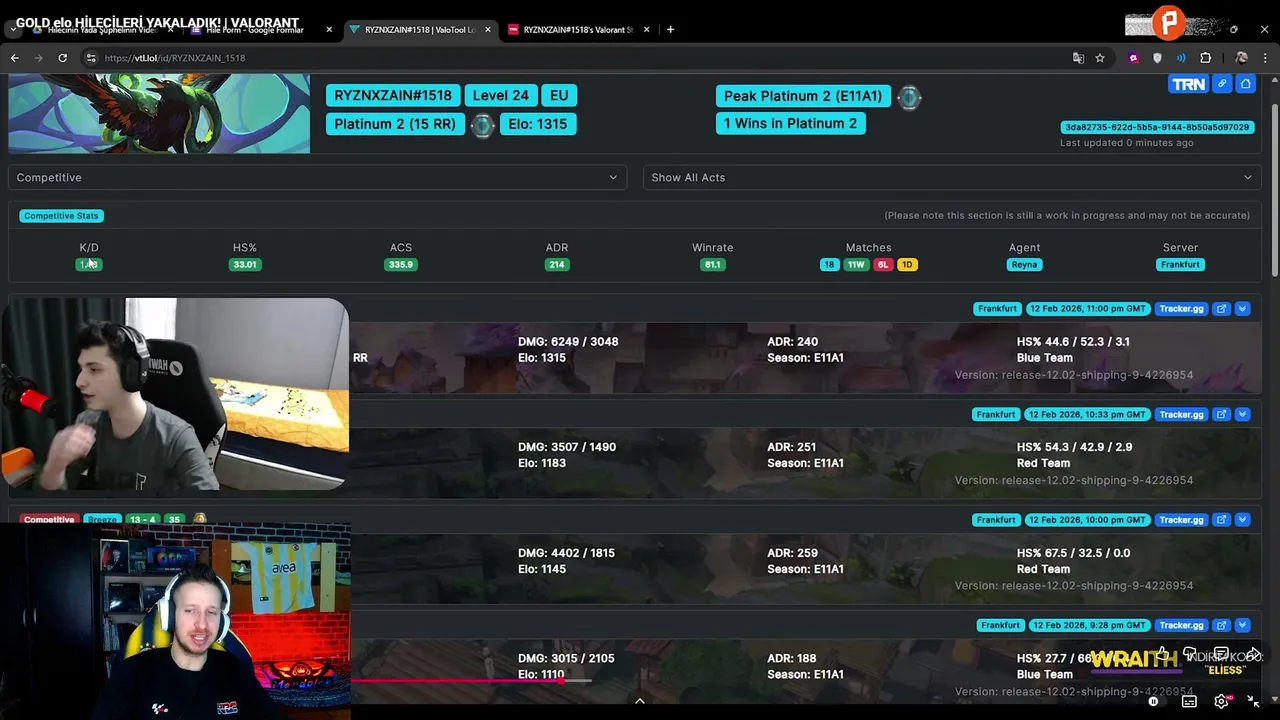Open video comments icon
The image size is (1280, 720).
(1221, 654)
